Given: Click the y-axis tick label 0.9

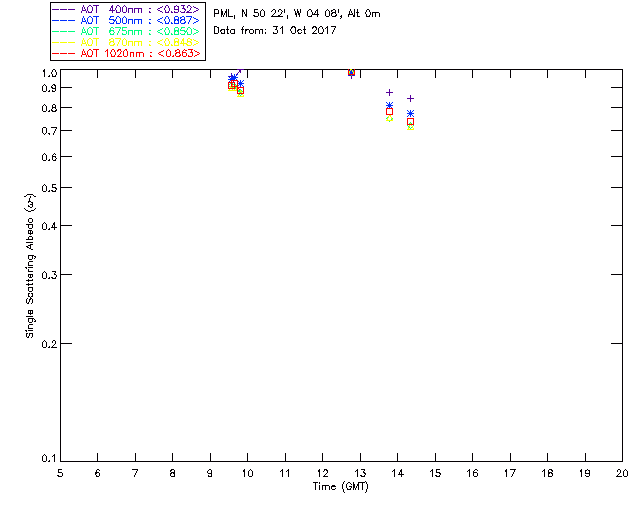Looking at the screenshot, I should [x=49, y=88].
